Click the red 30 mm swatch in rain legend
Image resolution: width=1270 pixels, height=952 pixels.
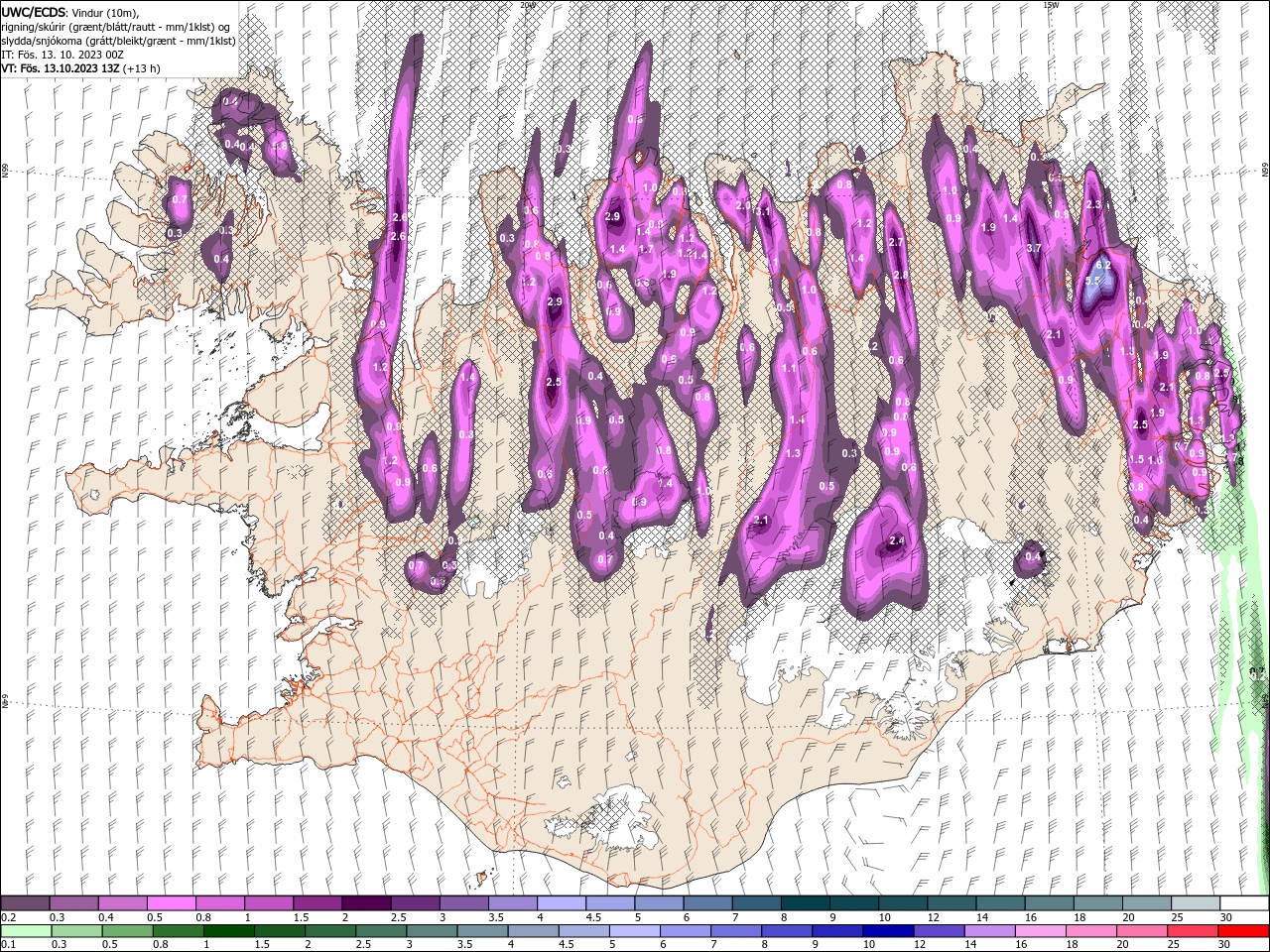1244,930
